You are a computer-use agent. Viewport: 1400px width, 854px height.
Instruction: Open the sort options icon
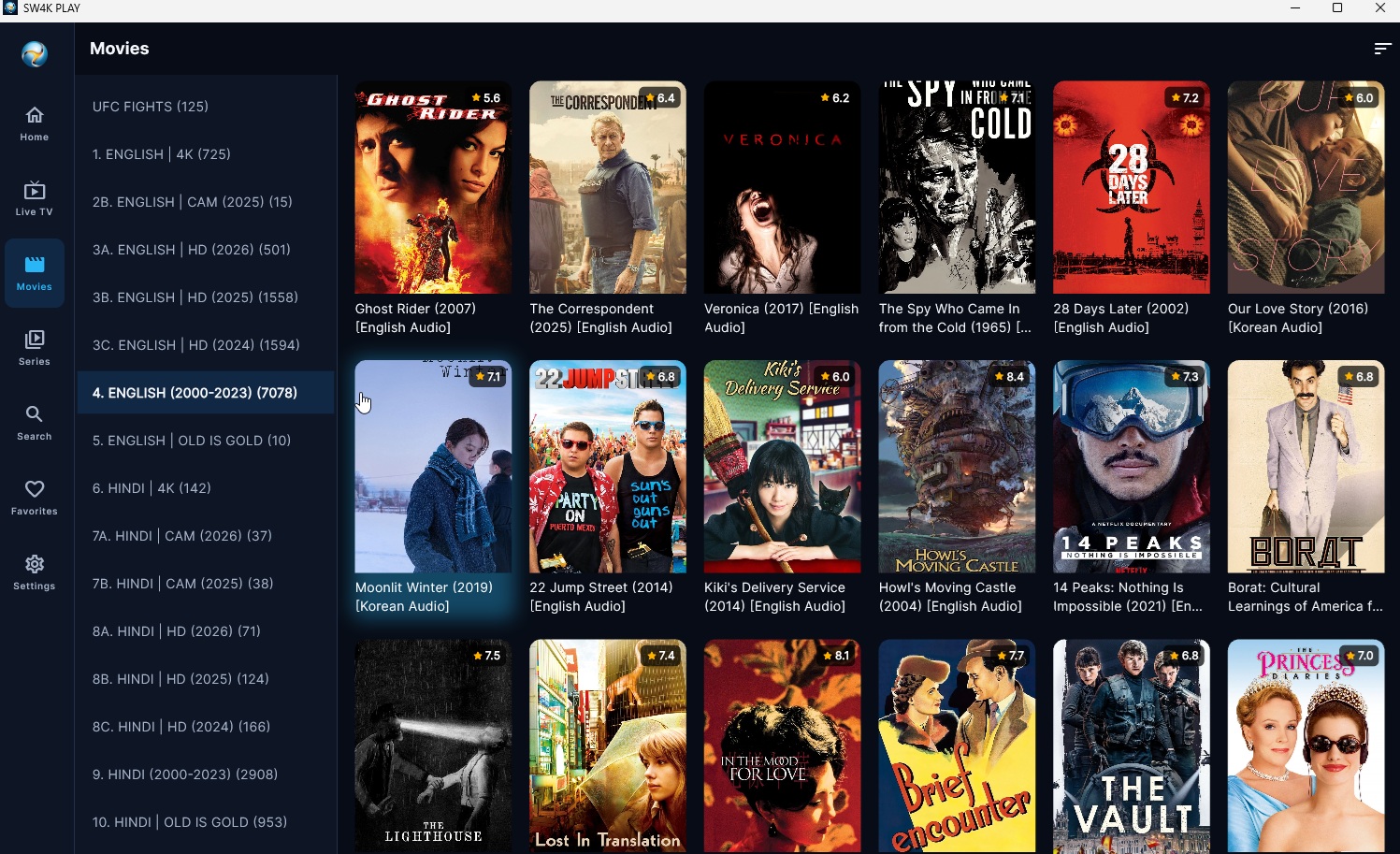pyautogui.click(x=1382, y=49)
